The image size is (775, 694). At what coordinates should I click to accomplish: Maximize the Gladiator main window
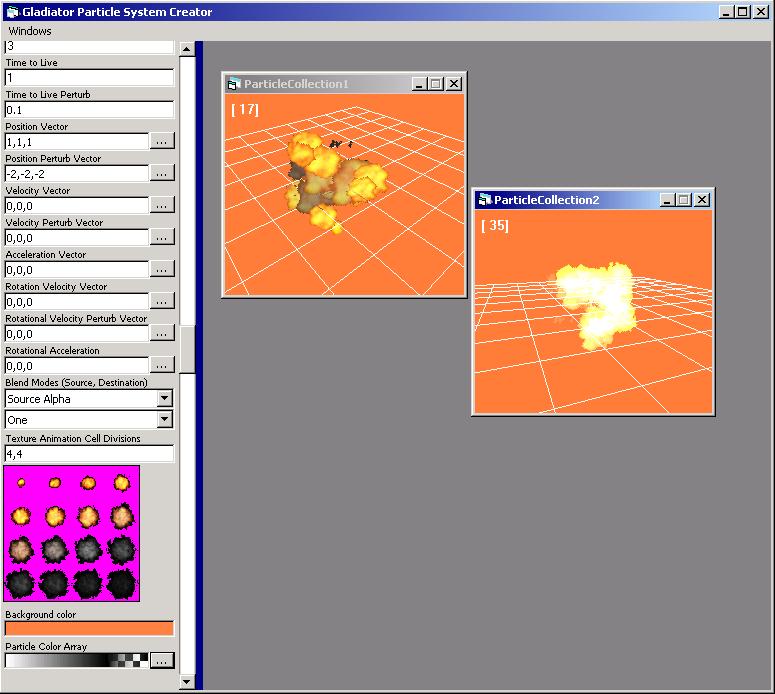point(742,12)
